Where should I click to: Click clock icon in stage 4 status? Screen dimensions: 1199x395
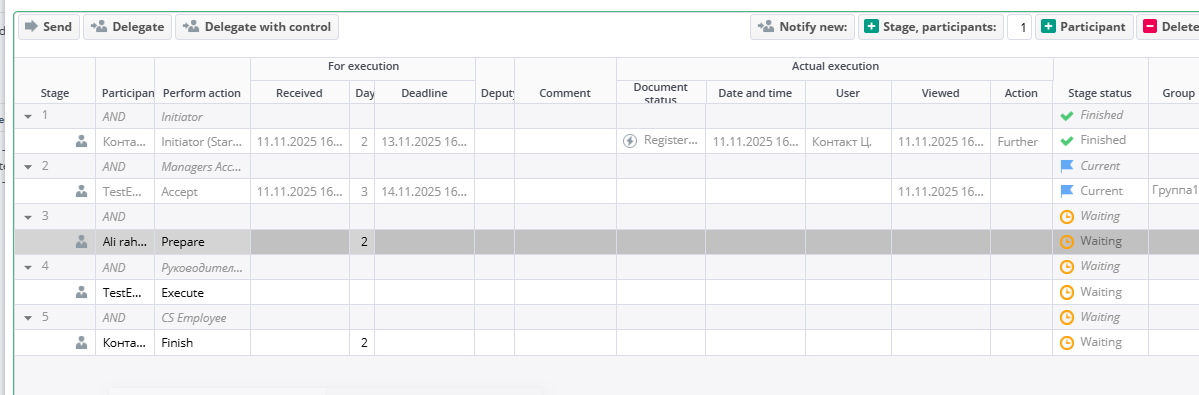click(x=1067, y=267)
